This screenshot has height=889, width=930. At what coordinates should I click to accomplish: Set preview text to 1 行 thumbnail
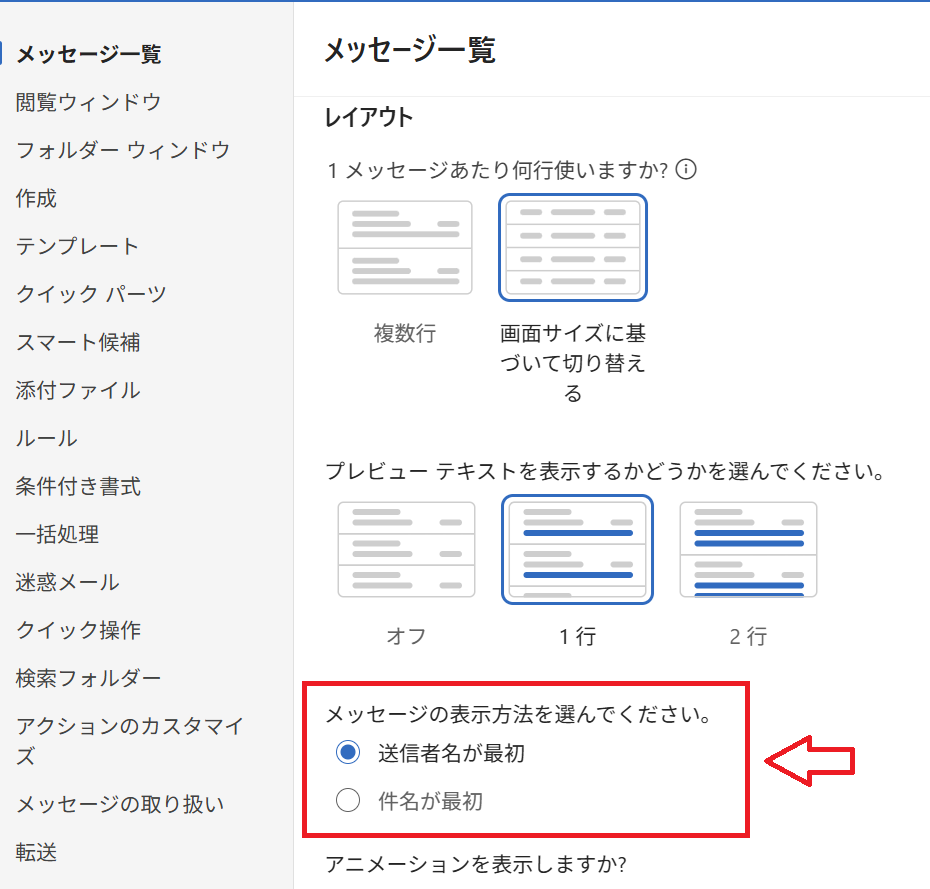coord(577,550)
